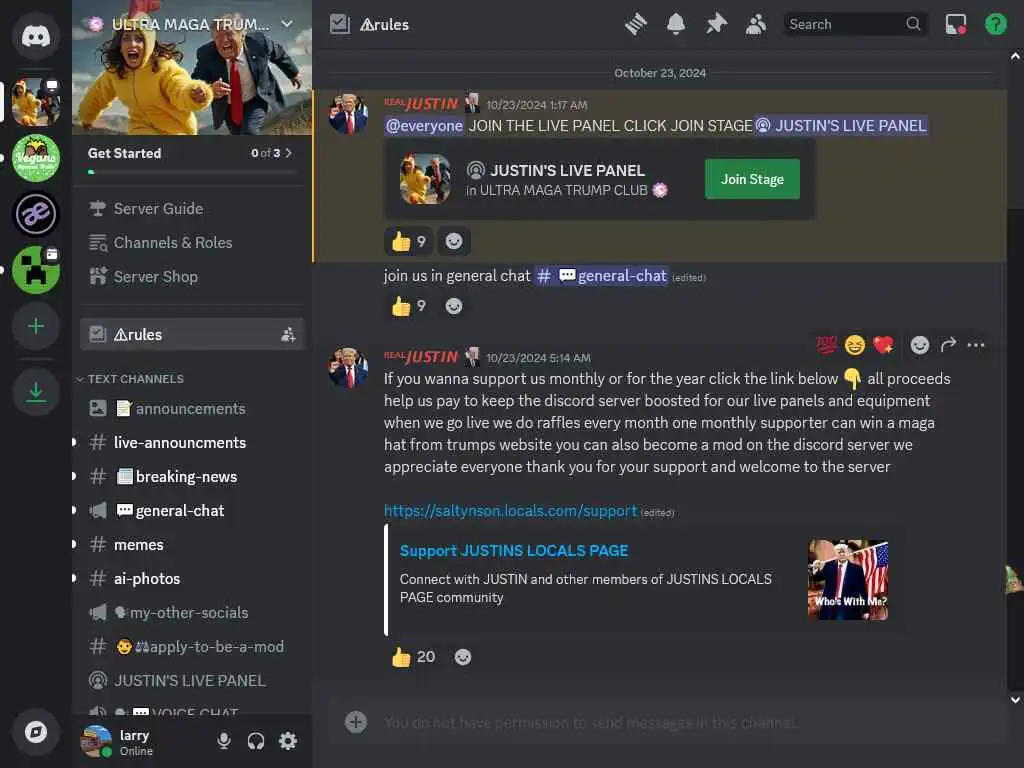Open the announcements channel
Image resolution: width=1024 pixels, height=768 pixels.
[x=192, y=408]
